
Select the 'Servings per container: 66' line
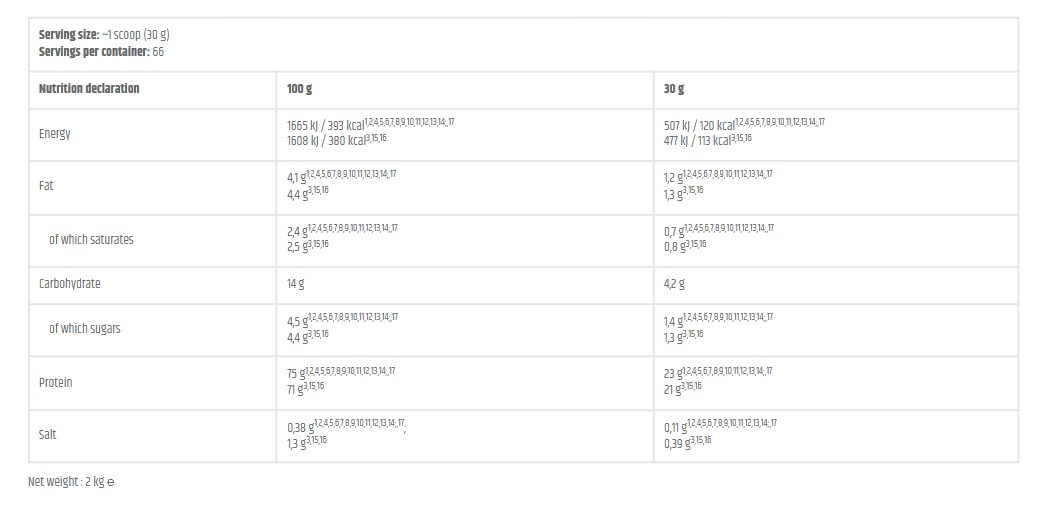tap(101, 51)
